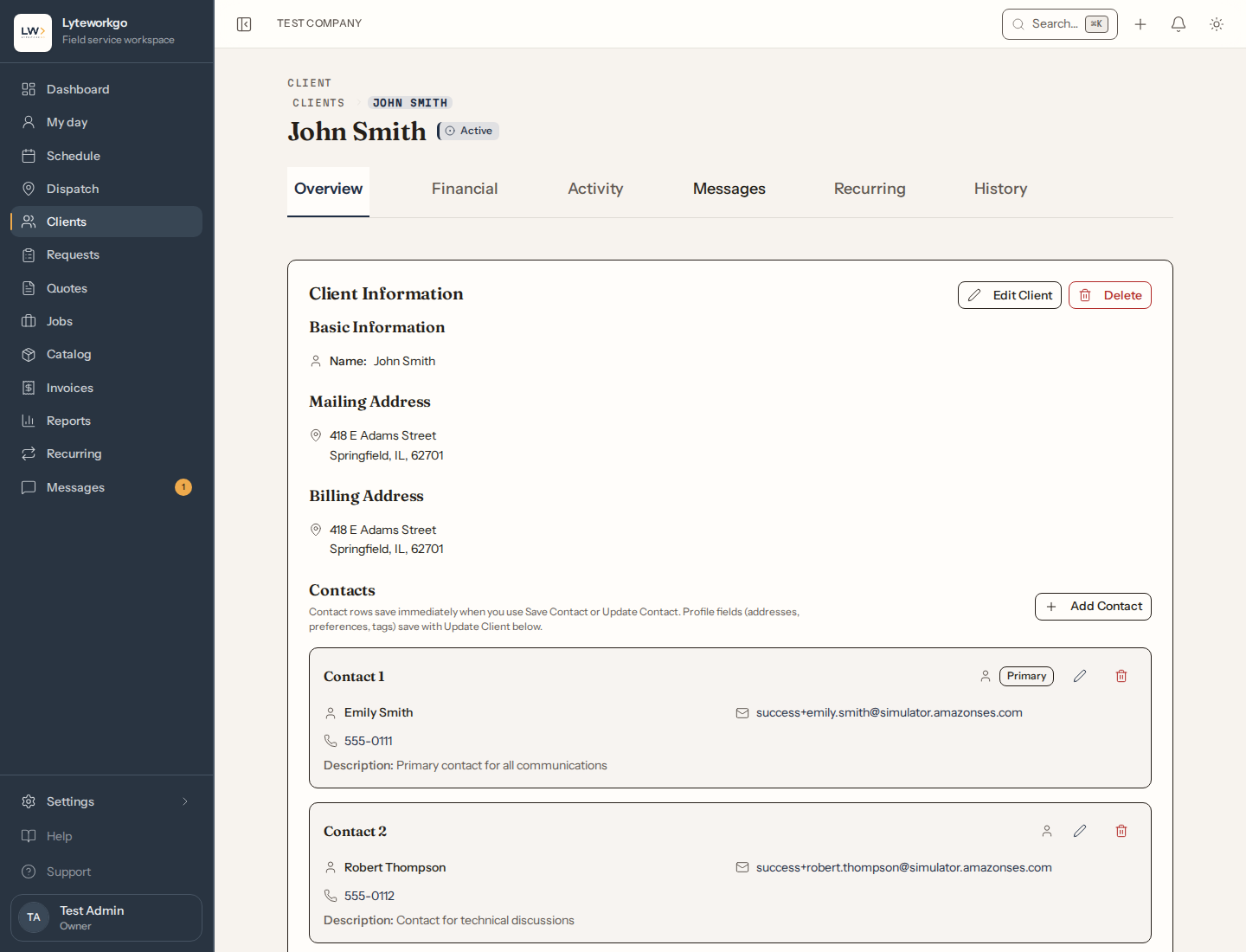Go to My day in sidebar
The image size is (1246, 952).
[x=106, y=122]
